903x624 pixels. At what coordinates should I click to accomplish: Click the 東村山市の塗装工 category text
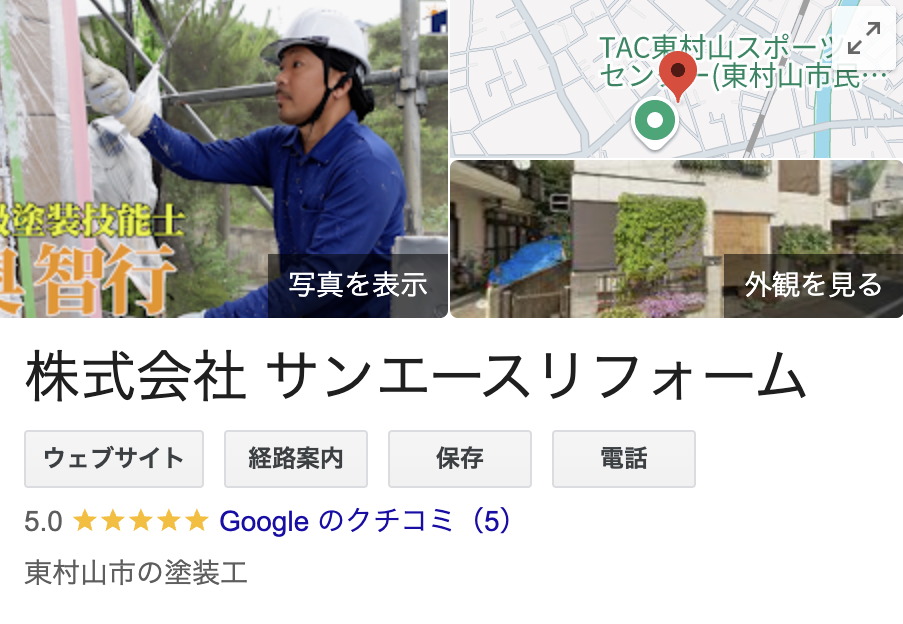click(x=136, y=573)
